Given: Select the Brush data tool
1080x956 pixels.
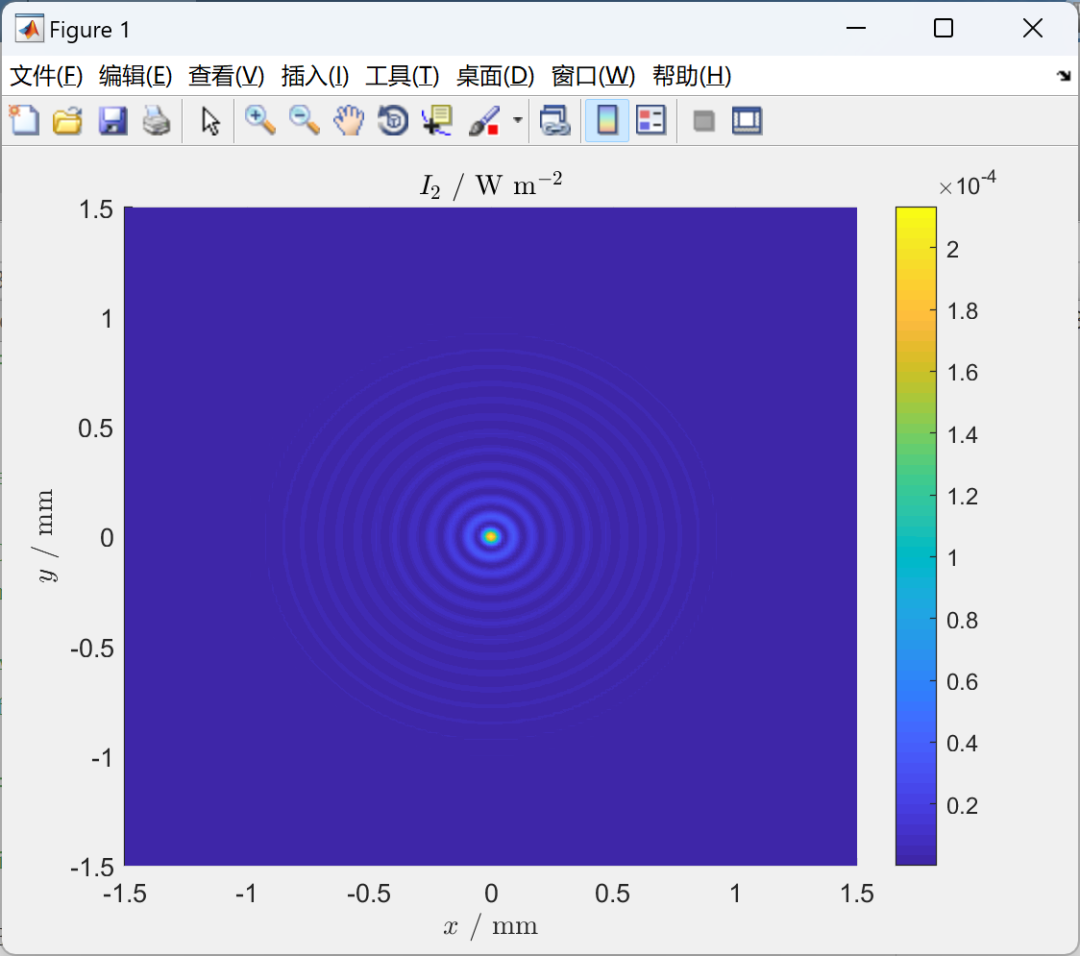Looking at the screenshot, I should tap(484, 121).
